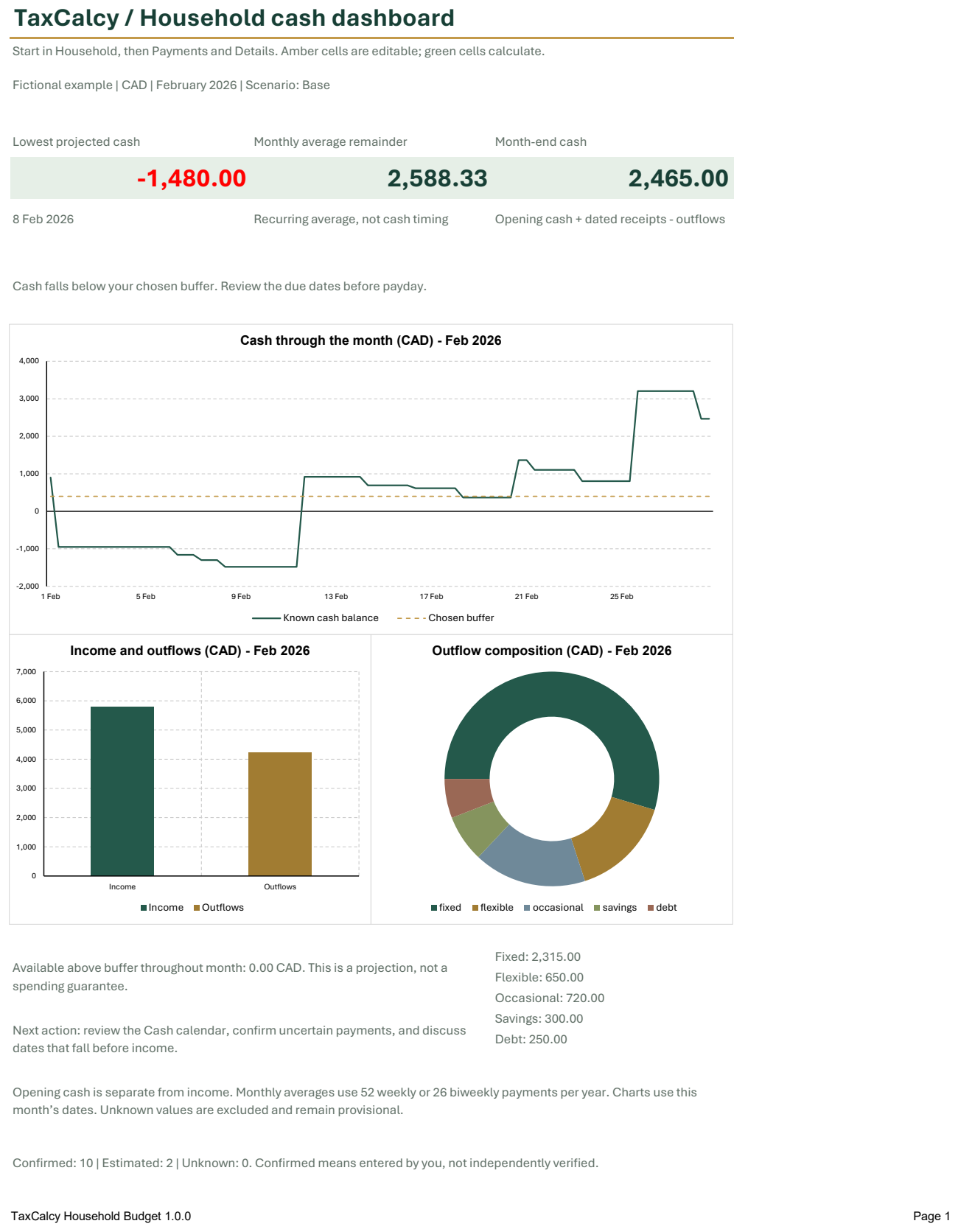Click the fixed legend color swatch
Viewport: 958px width, 1232px height.
point(434,908)
